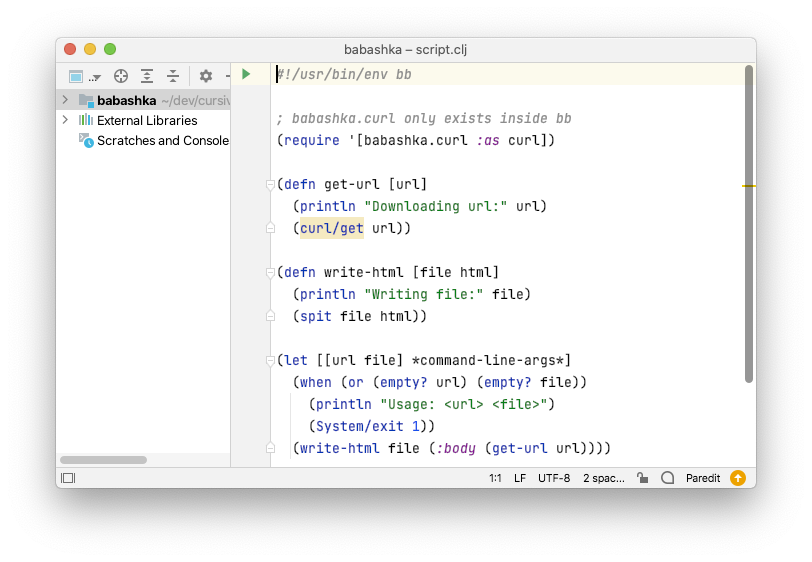Toggle tool windows icon in status bar
This screenshot has height=562, width=812.
pos(68,478)
